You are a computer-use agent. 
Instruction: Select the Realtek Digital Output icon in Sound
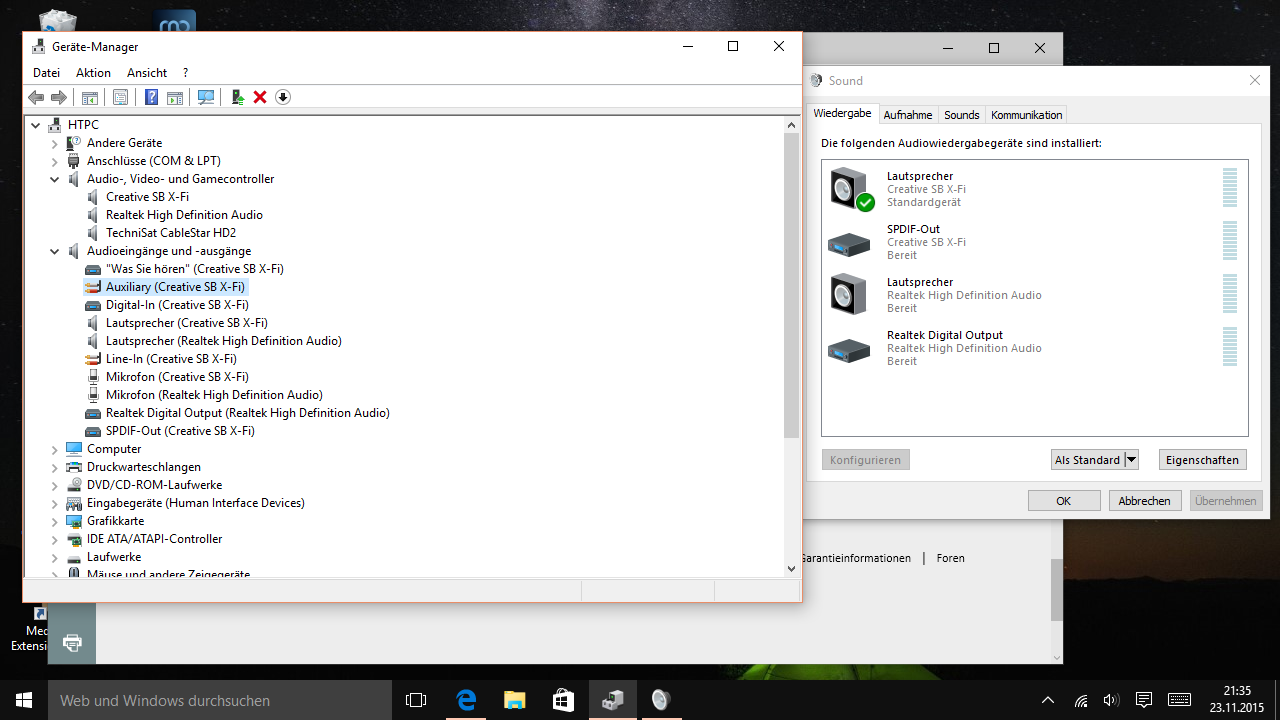(849, 349)
